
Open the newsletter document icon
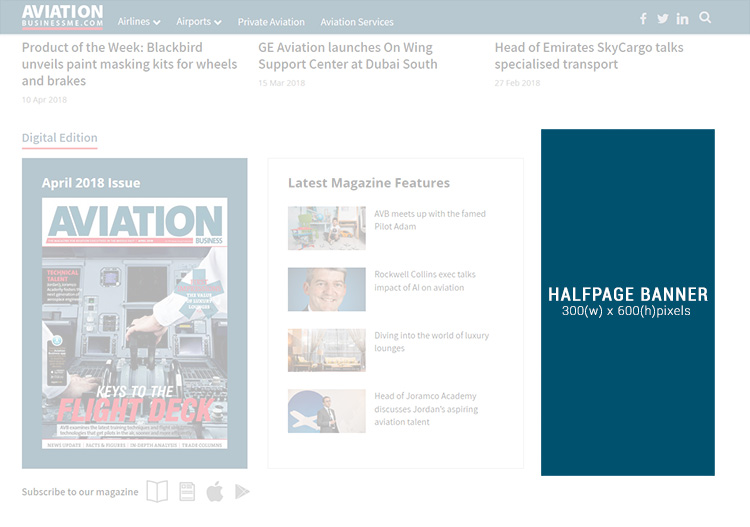pyautogui.click(x=187, y=491)
